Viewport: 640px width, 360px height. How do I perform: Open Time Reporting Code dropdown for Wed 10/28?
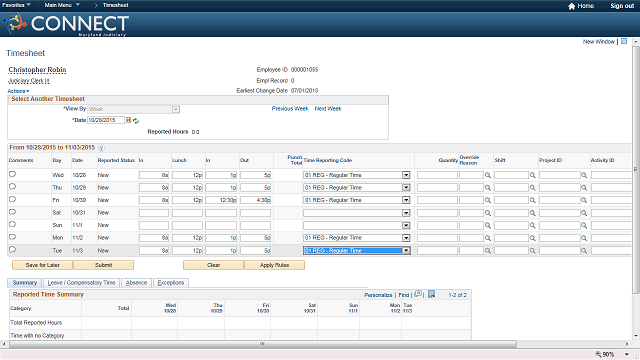(406, 175)
